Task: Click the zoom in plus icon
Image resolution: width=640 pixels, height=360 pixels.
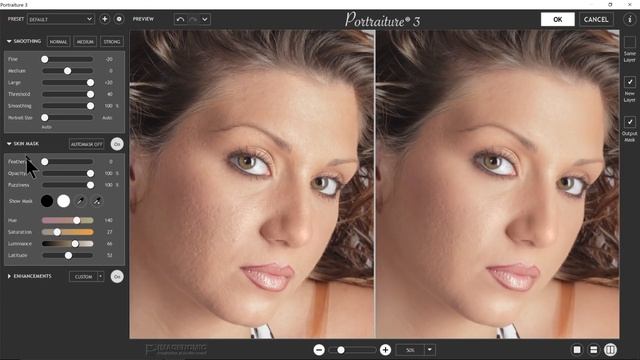Action: (x=385, y=350)
